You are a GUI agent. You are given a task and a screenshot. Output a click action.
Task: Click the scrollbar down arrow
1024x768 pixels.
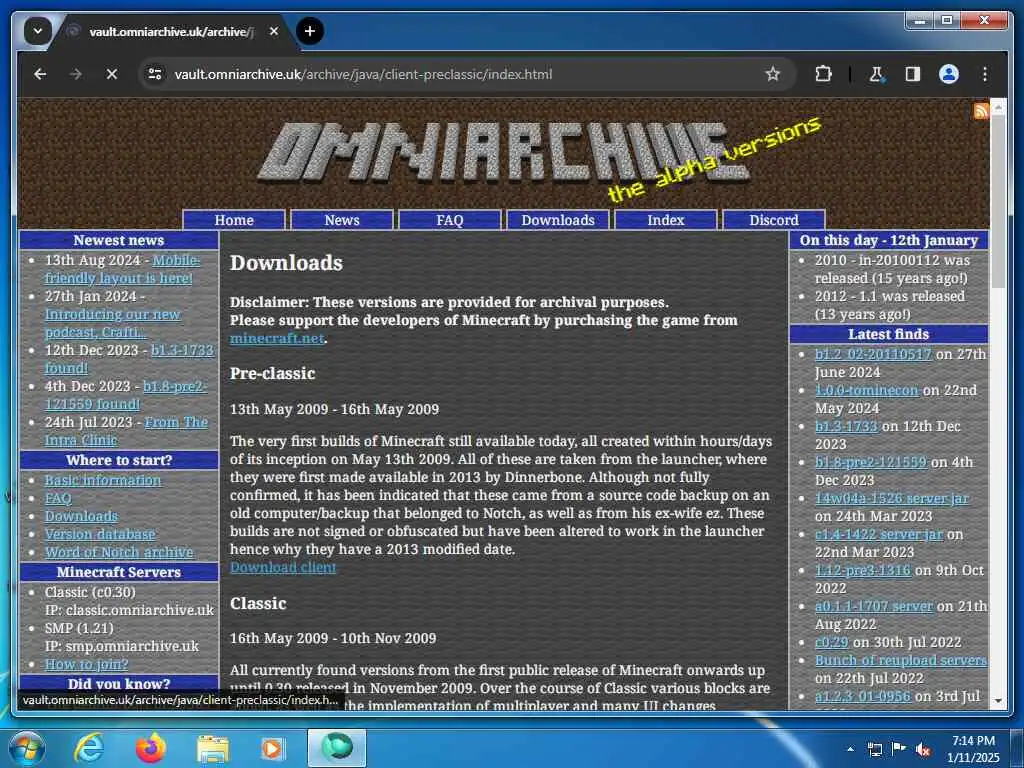(998, 701)
